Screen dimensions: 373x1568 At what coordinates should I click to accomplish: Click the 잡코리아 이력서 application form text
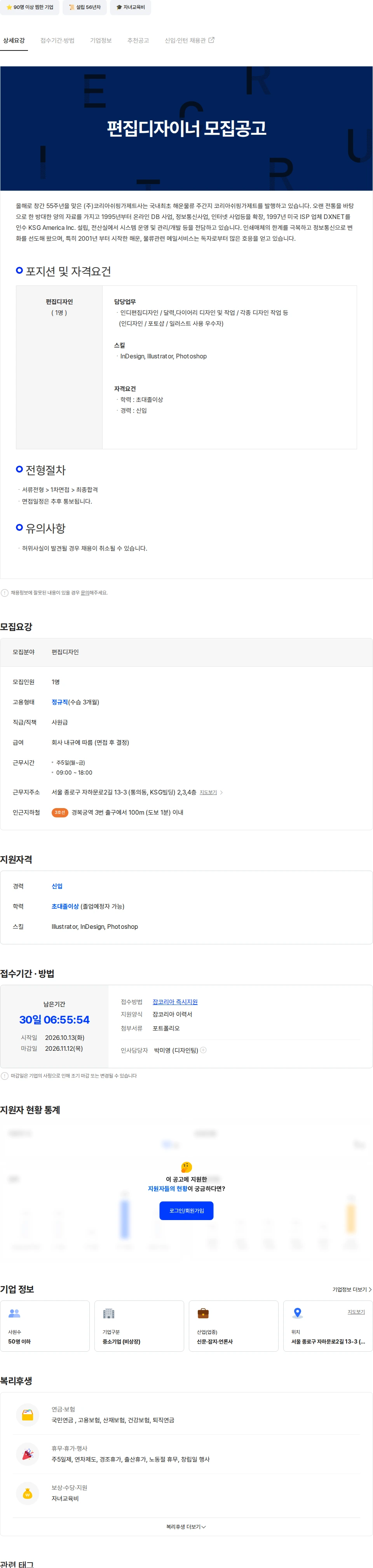[x=173, y=1014]
